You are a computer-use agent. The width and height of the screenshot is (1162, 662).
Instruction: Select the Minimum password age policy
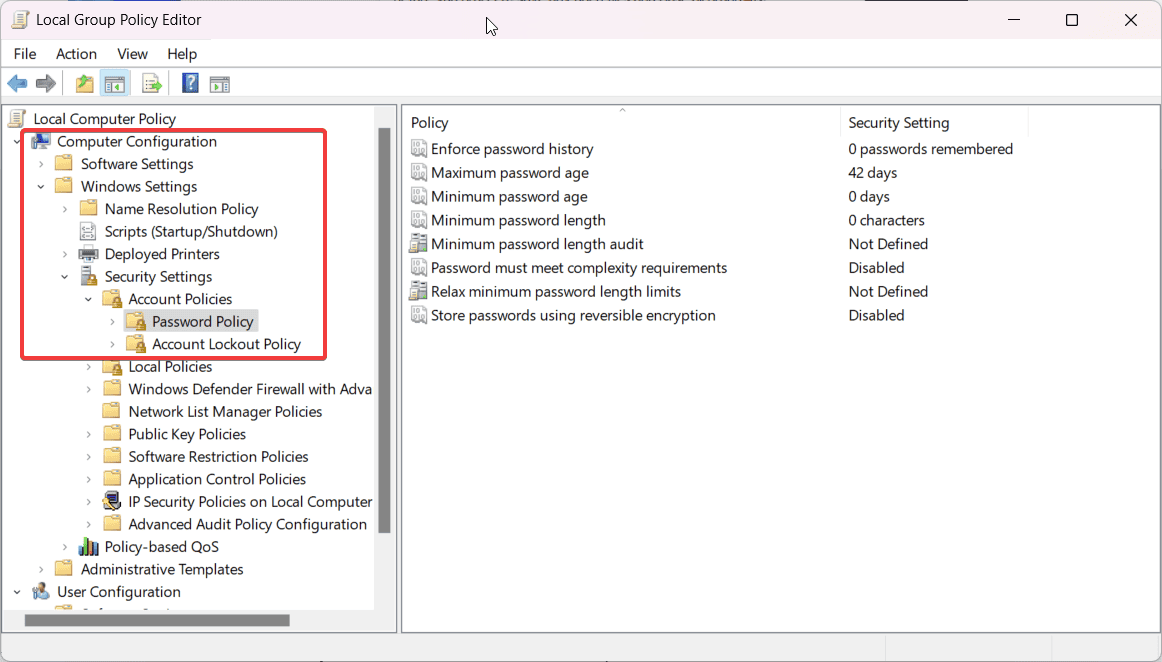click(x=509, y=196)
